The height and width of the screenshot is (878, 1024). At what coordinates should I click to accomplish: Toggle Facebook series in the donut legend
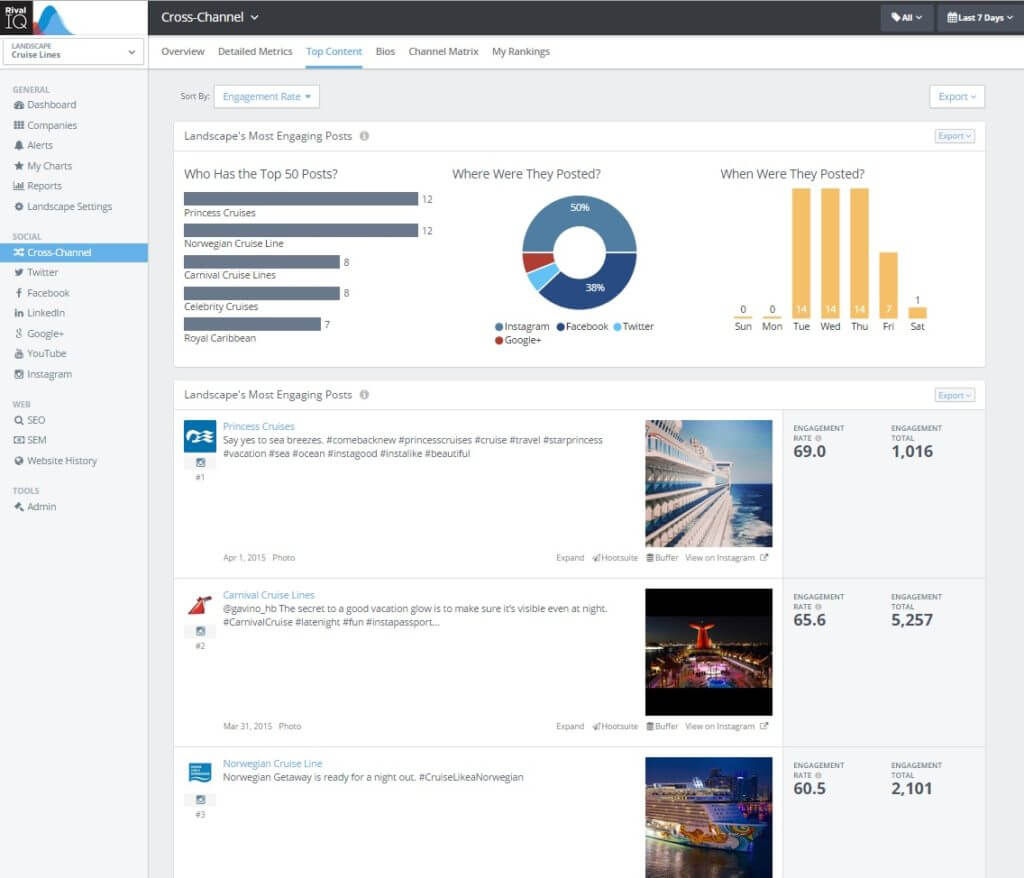(x=582, y=327)
